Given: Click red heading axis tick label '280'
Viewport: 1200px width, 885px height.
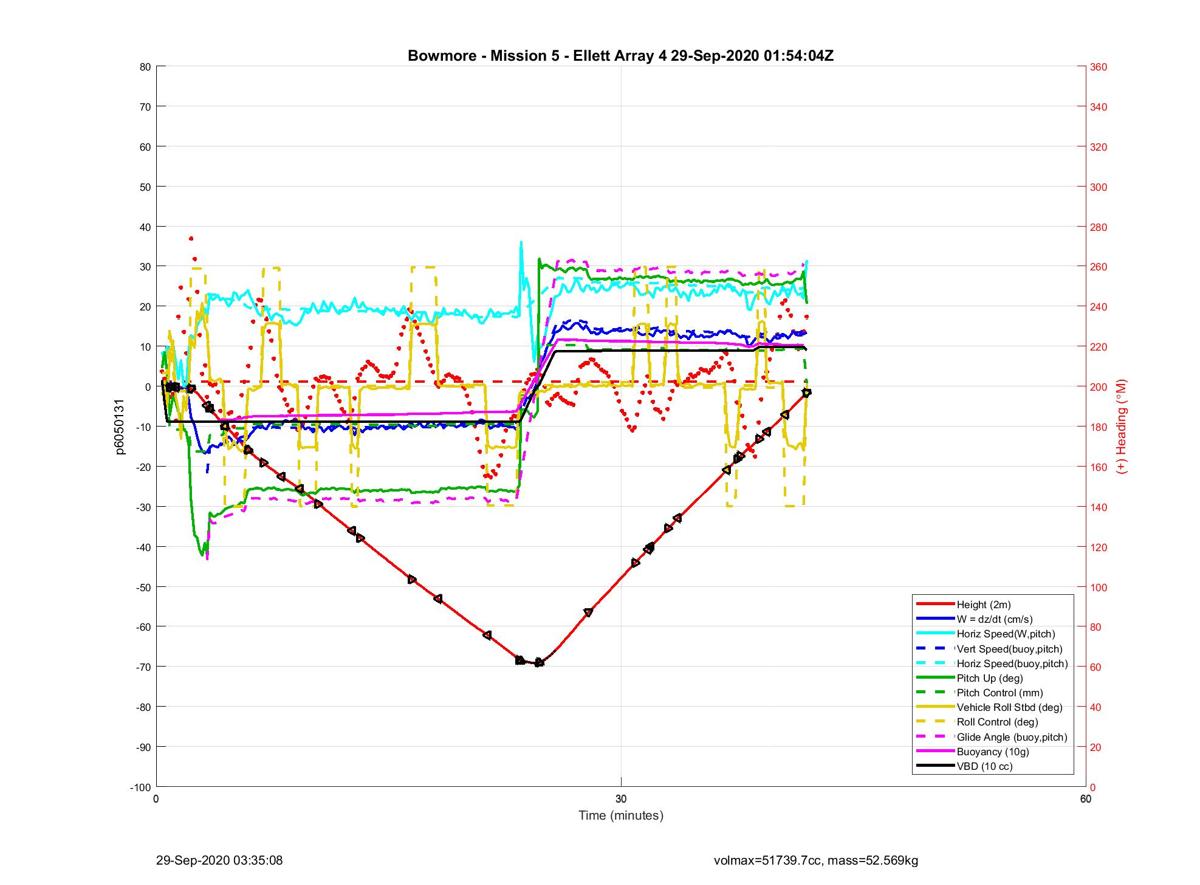Looking at the screenshot, I should pos(1099,227).
